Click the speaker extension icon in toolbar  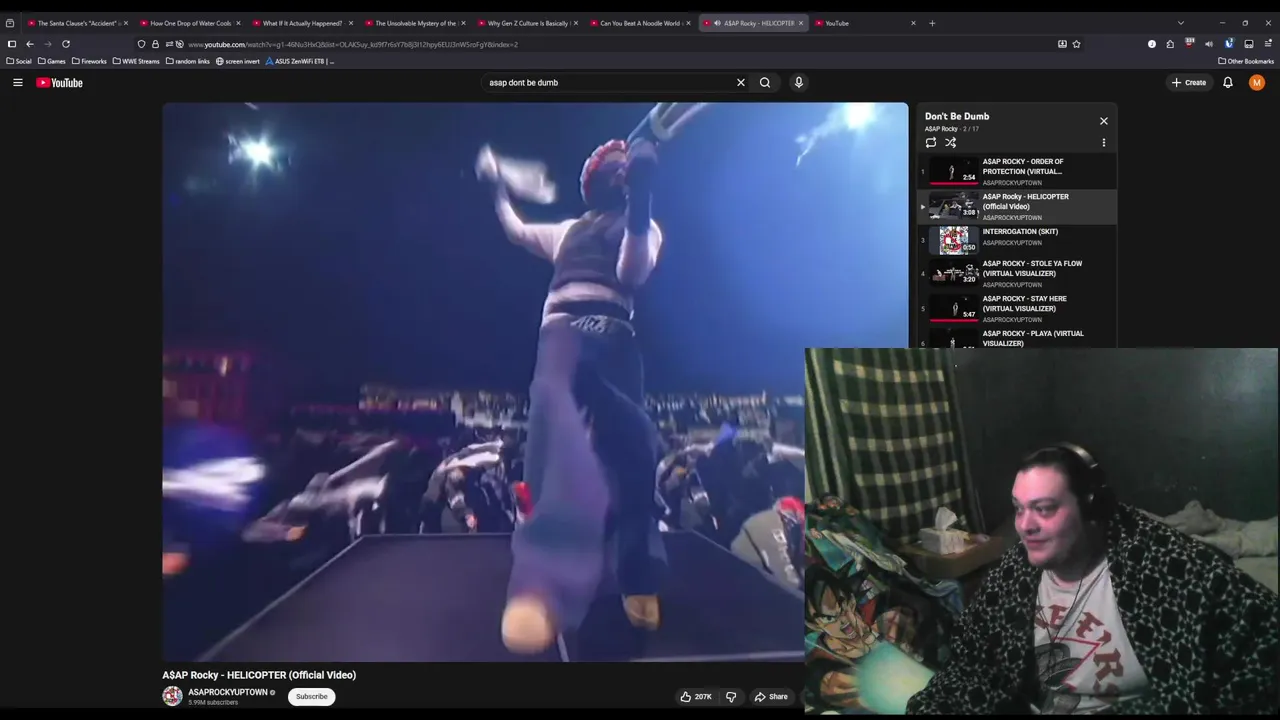point(1209,44)
